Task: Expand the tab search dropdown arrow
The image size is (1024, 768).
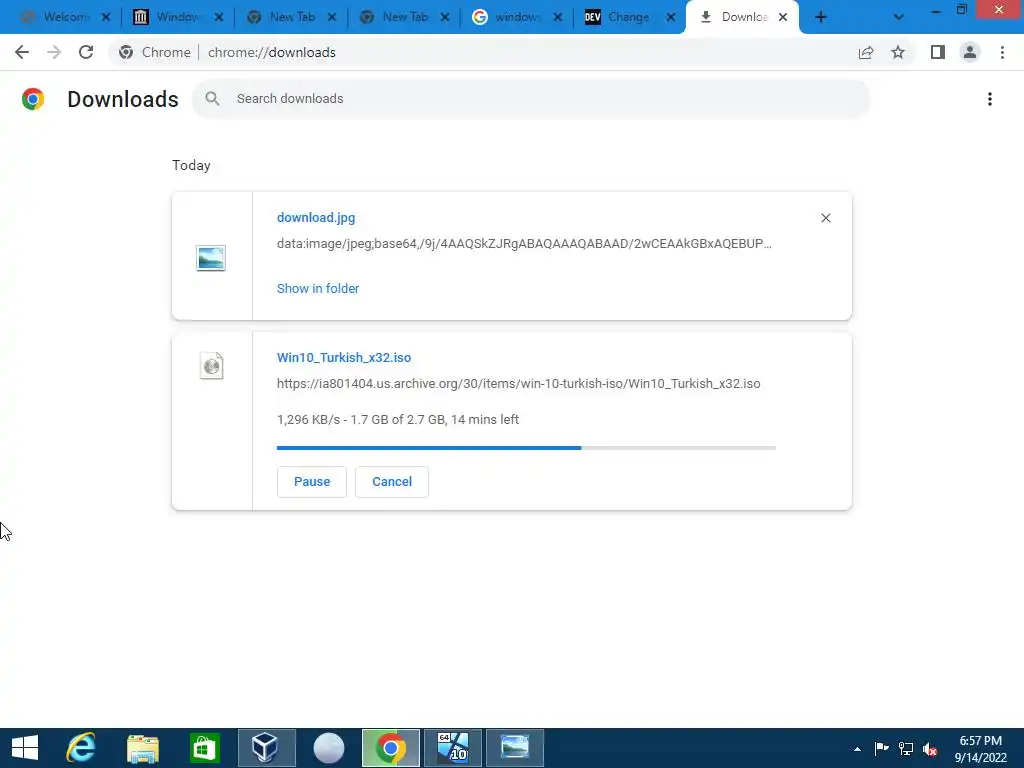Action: click(x=899, y=18)
